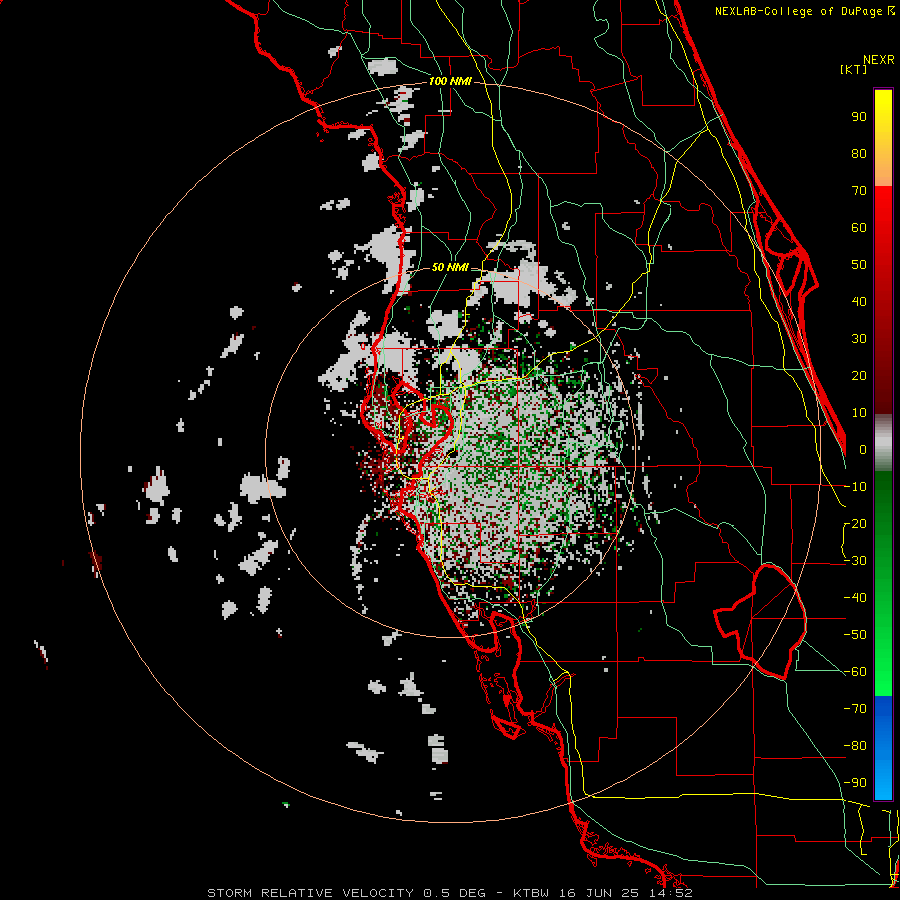
Task: Click the positive 60 value on velocity scale
Action: click(x=859, y=228)
